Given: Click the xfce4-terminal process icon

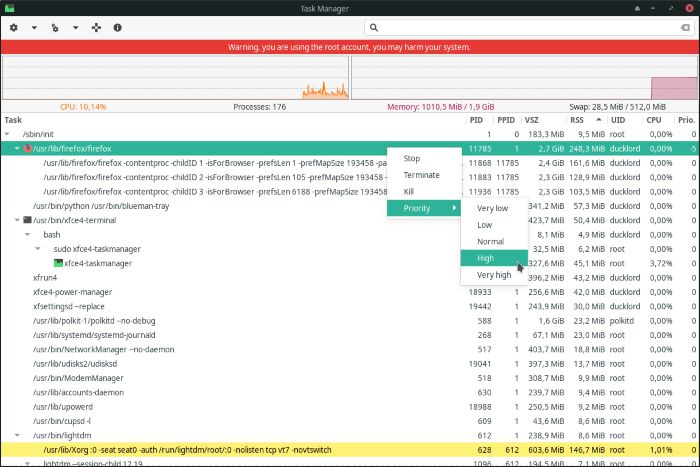Looking at the screenshot, I should (x=27, y=220).
